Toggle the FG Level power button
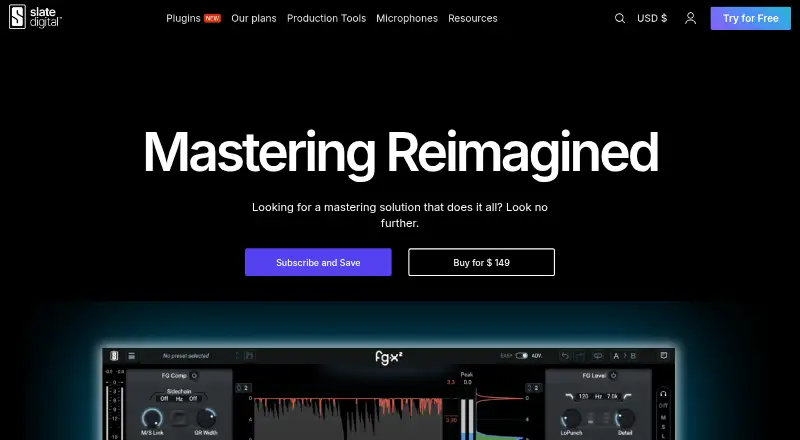This screenshot has width=800, height=440. click(613, 375)
